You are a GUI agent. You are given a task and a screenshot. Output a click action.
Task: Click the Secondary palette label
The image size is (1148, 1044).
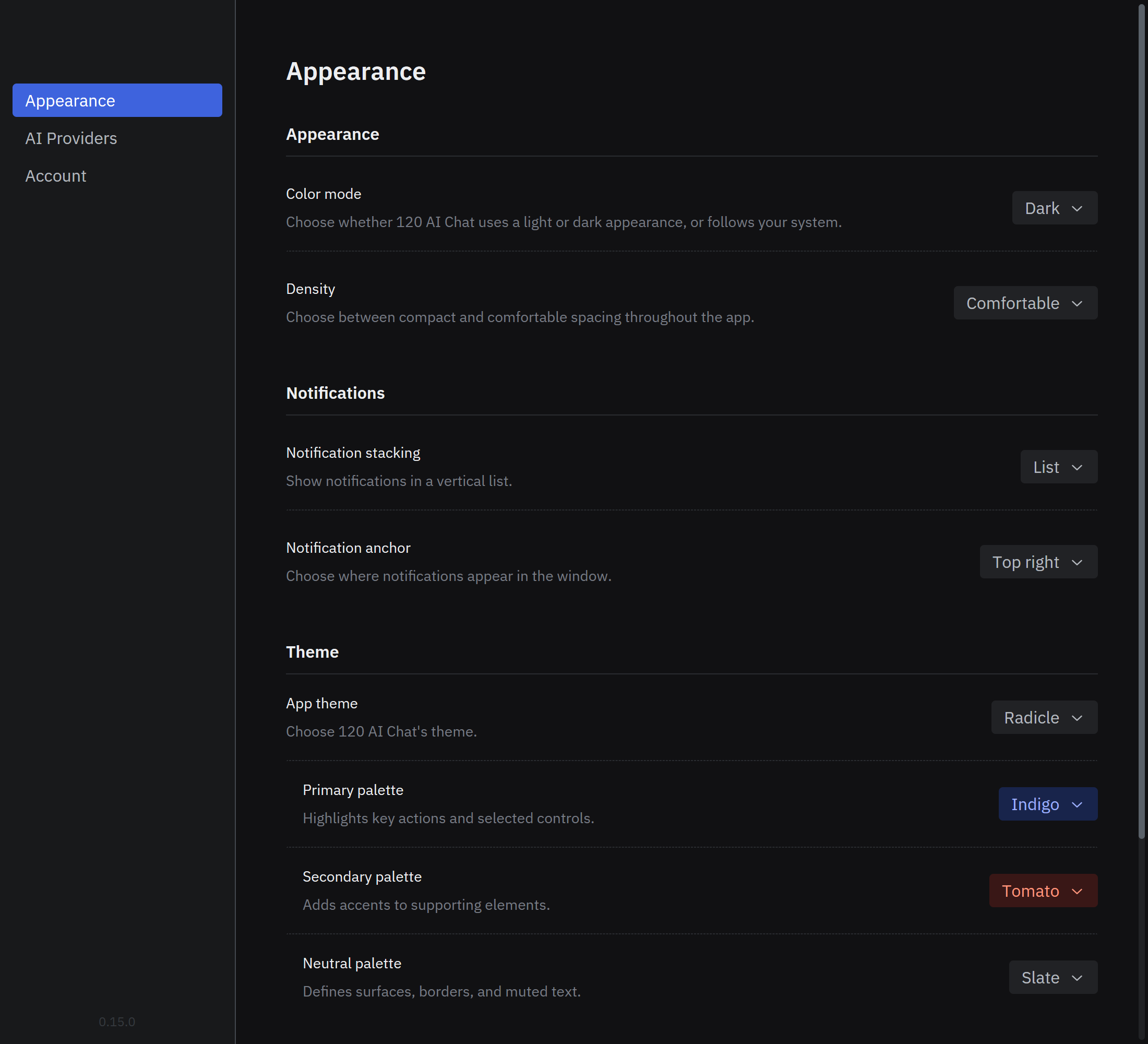point(362,877)
